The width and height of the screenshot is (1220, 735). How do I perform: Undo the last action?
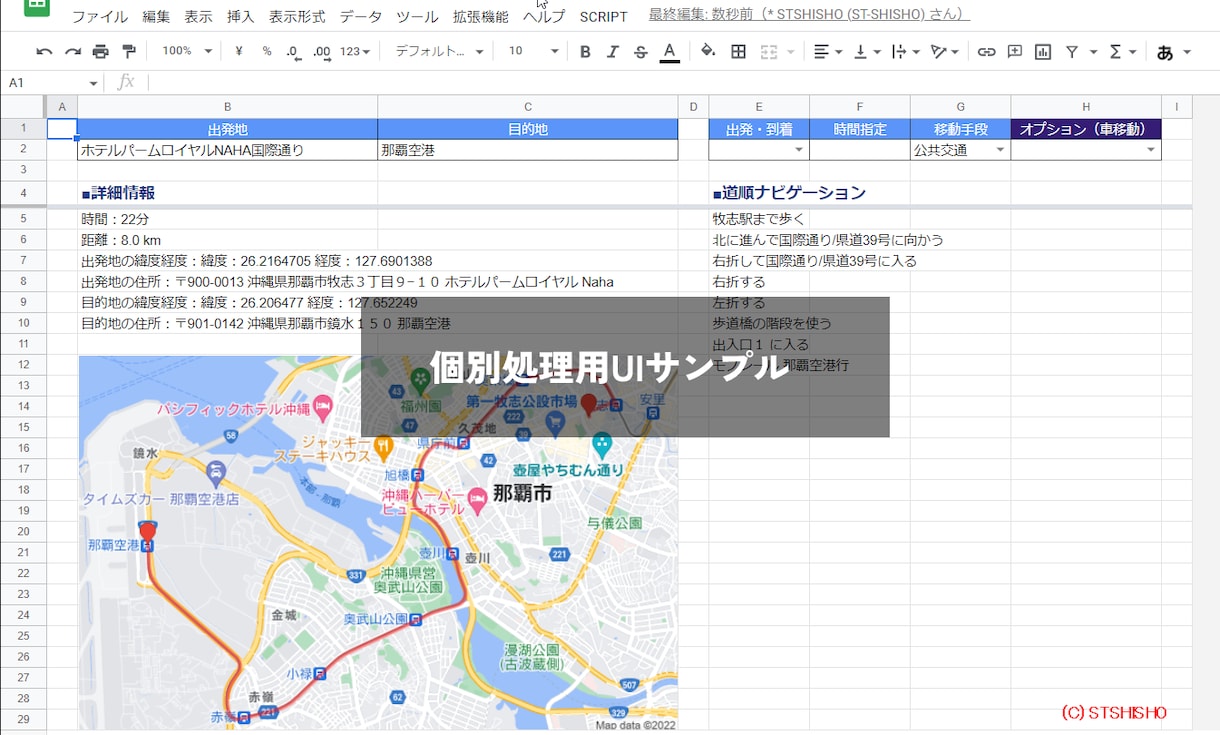[x=44, y=51]
